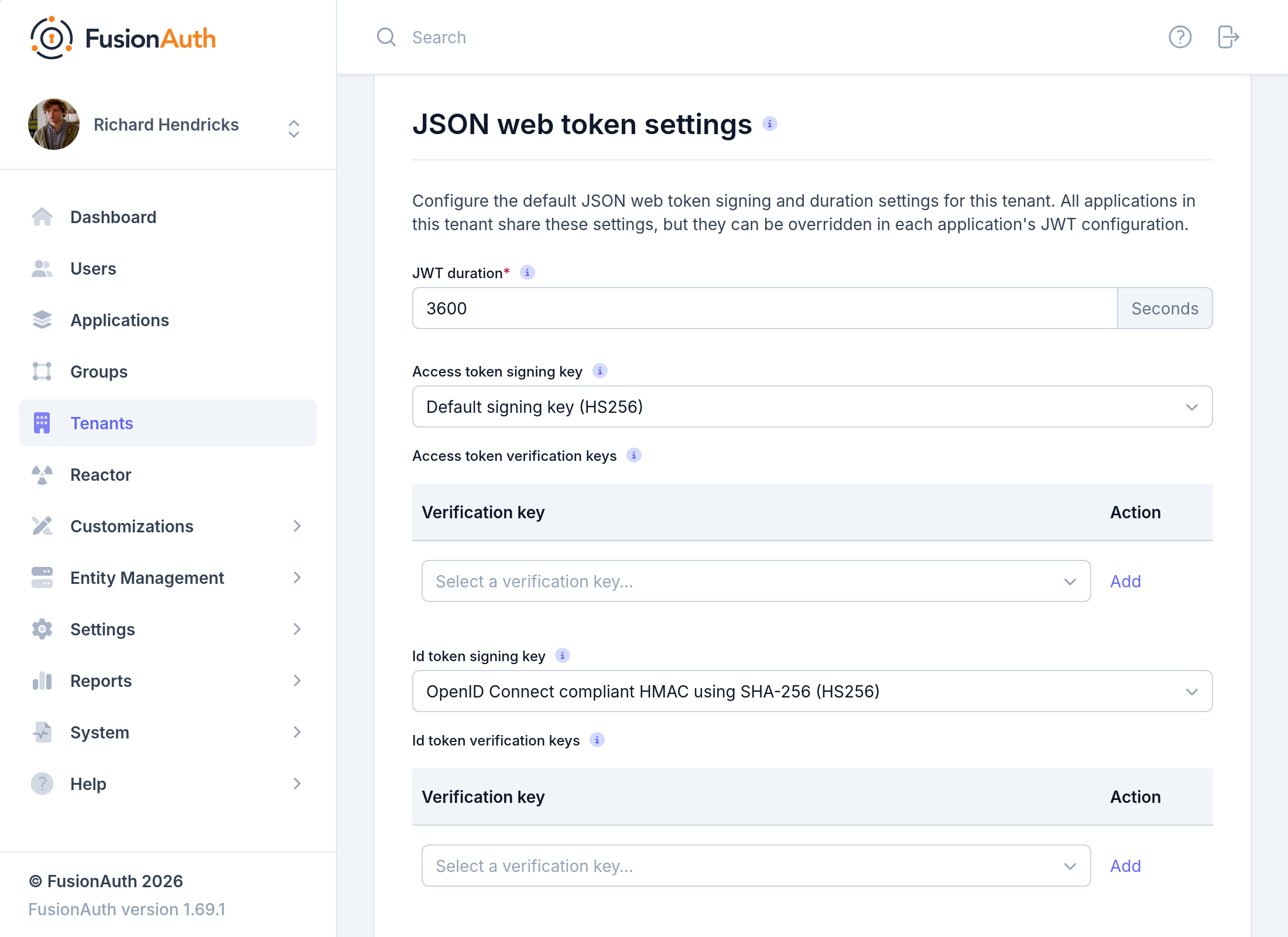Click Richard Hendricks avatar photo
The height and width of the screenshot is (937, 1288).
tap(54, 124)
